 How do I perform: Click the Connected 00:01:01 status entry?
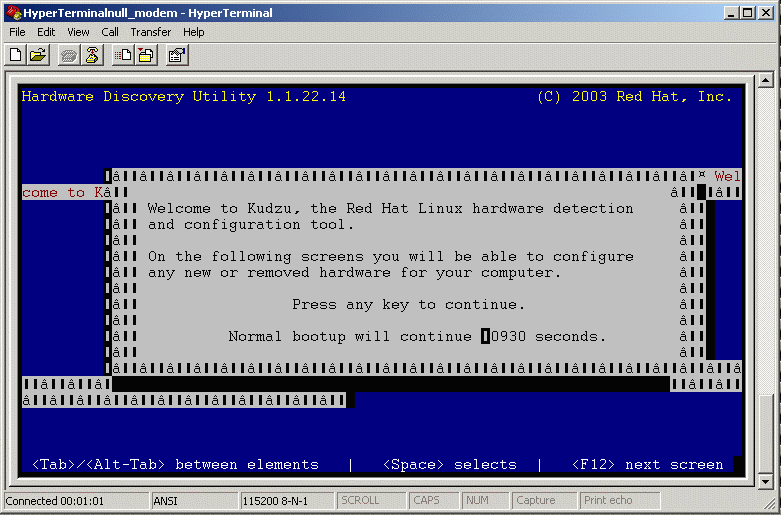pos(76,501)
